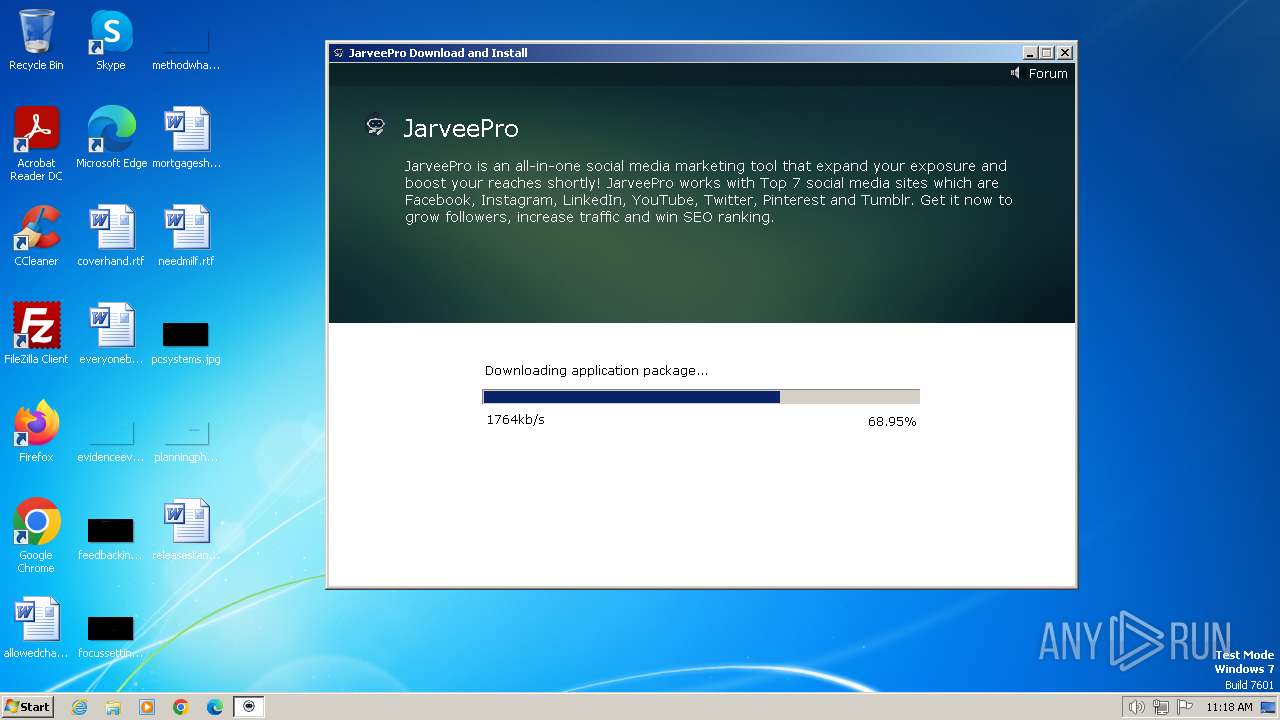Click the JarveePro heading text
Image resolution: width=1280 pixels, height=720 pixels.
pyautogui.click(x=461, y=128)
